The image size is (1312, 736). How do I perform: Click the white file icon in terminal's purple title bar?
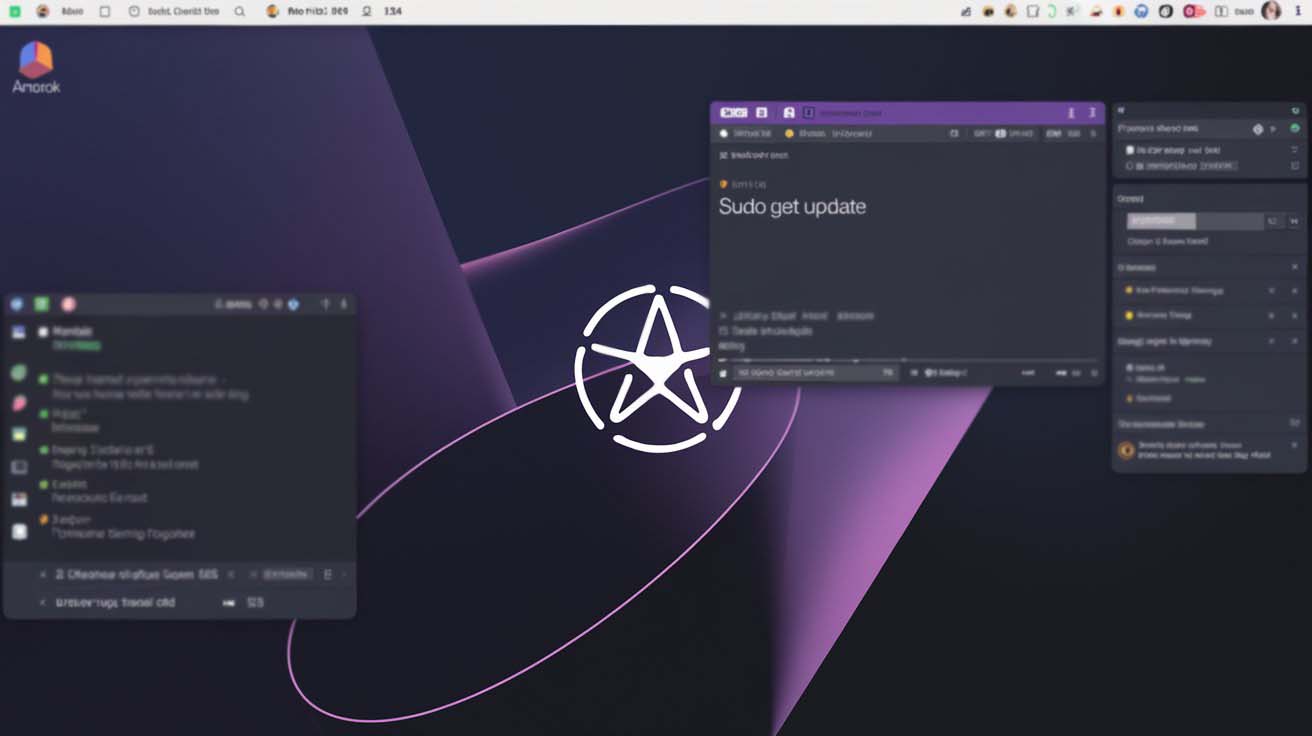(789, 113)
